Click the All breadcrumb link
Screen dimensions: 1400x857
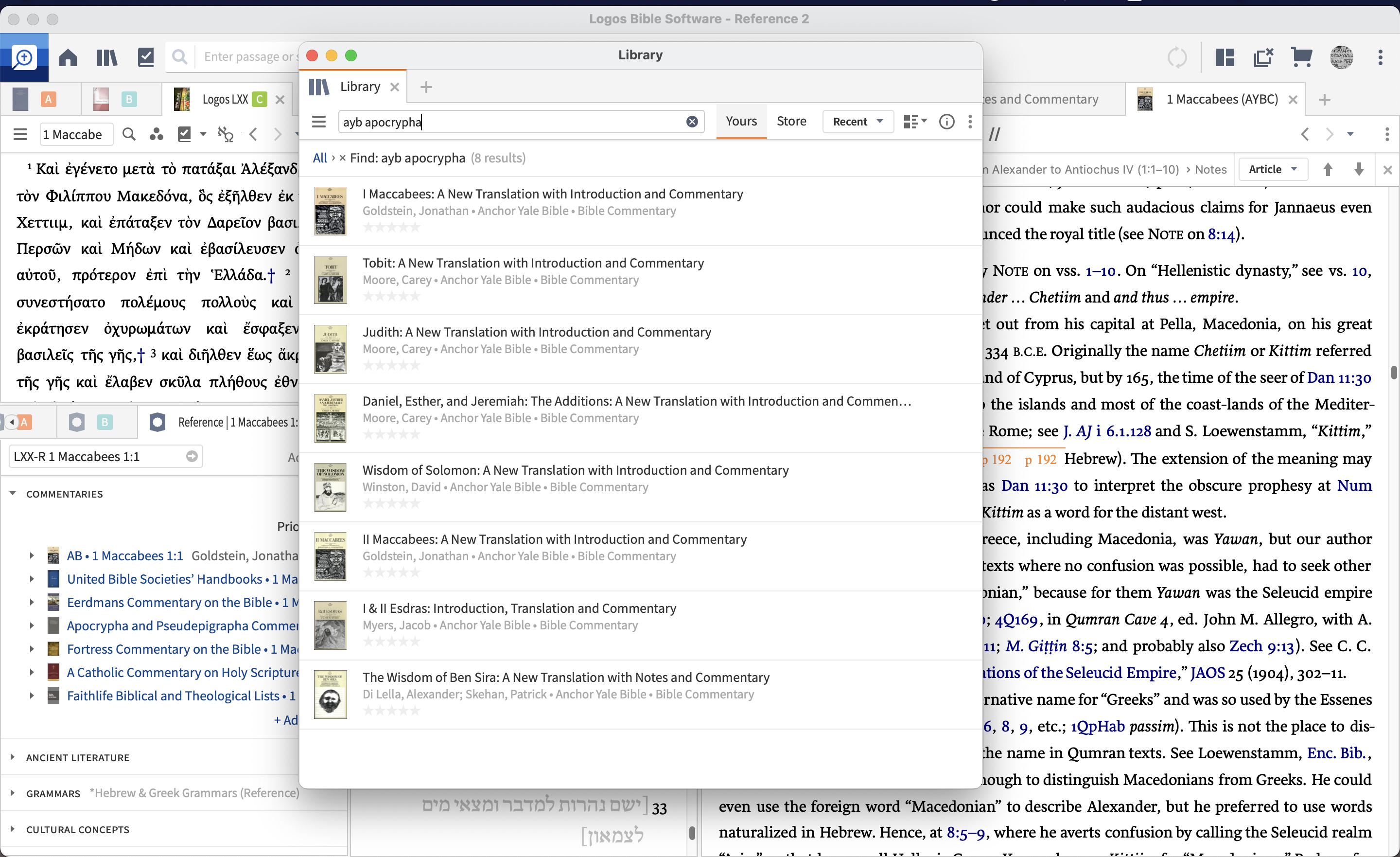click(x=319, y=158)
